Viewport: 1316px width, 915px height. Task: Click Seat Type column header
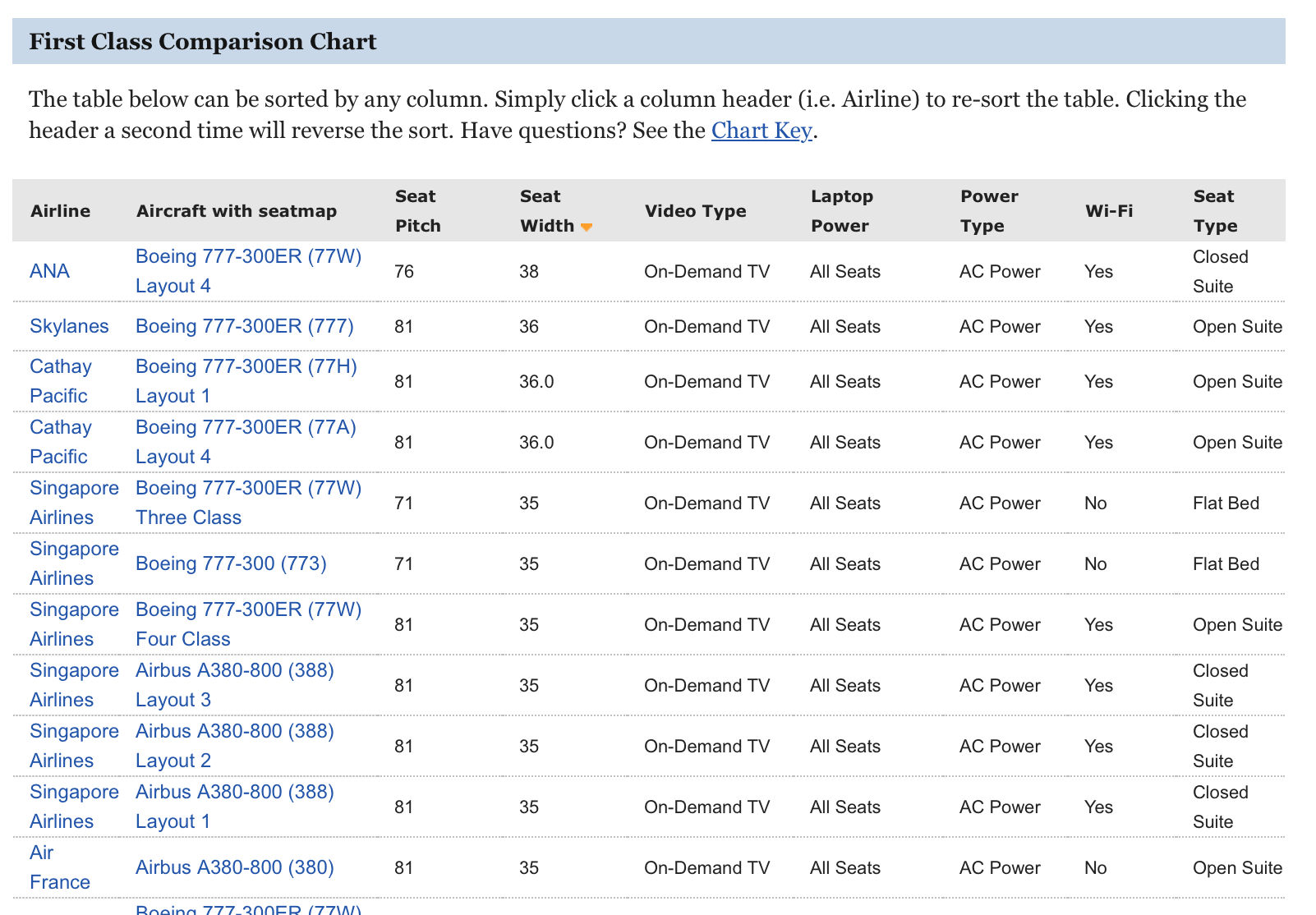pyautogui.click(x=1214, y=211)
